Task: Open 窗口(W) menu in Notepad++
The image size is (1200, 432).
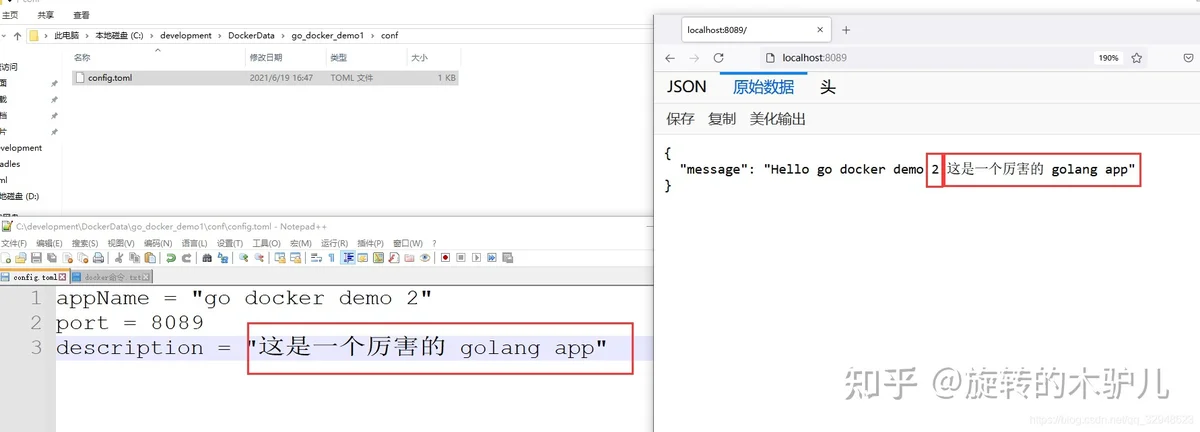Action: [407, 243]
